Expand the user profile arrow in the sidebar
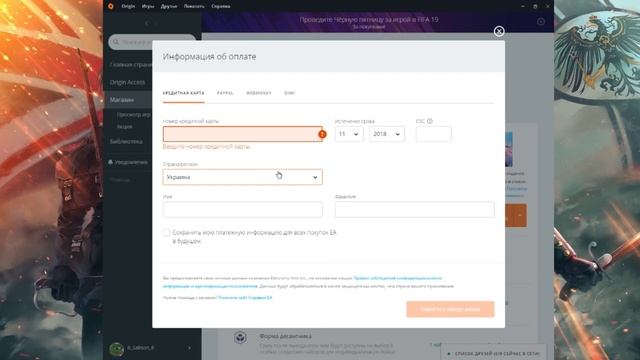Screen dimensions: 640x360 coord(189,348)
